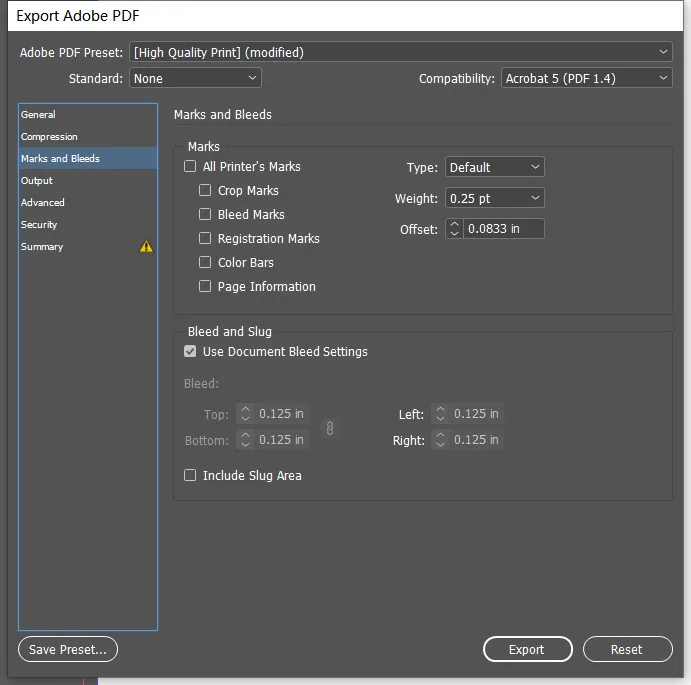Click the Top bleed stepper arrows
Image resolution: width=691 pixels, height=685 pixels.
tap(245, 414)
